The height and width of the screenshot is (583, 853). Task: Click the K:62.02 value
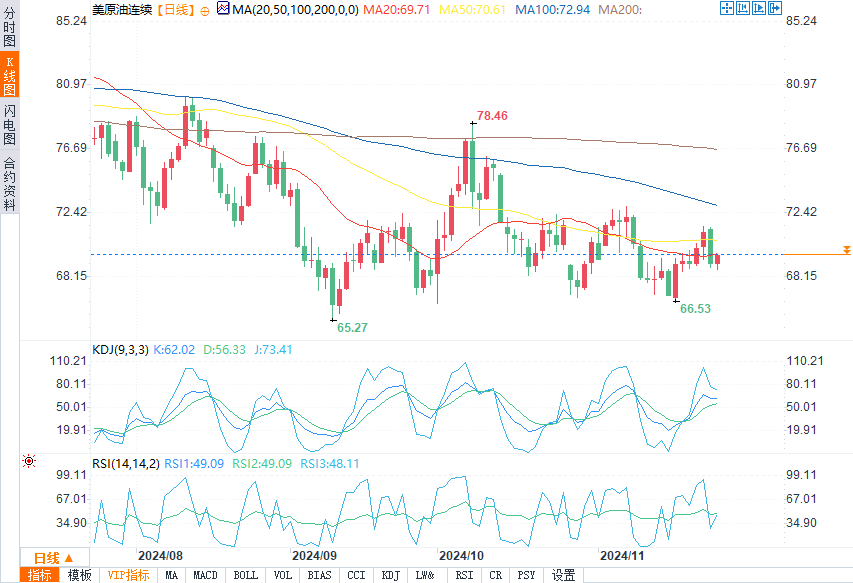point(174,350)
